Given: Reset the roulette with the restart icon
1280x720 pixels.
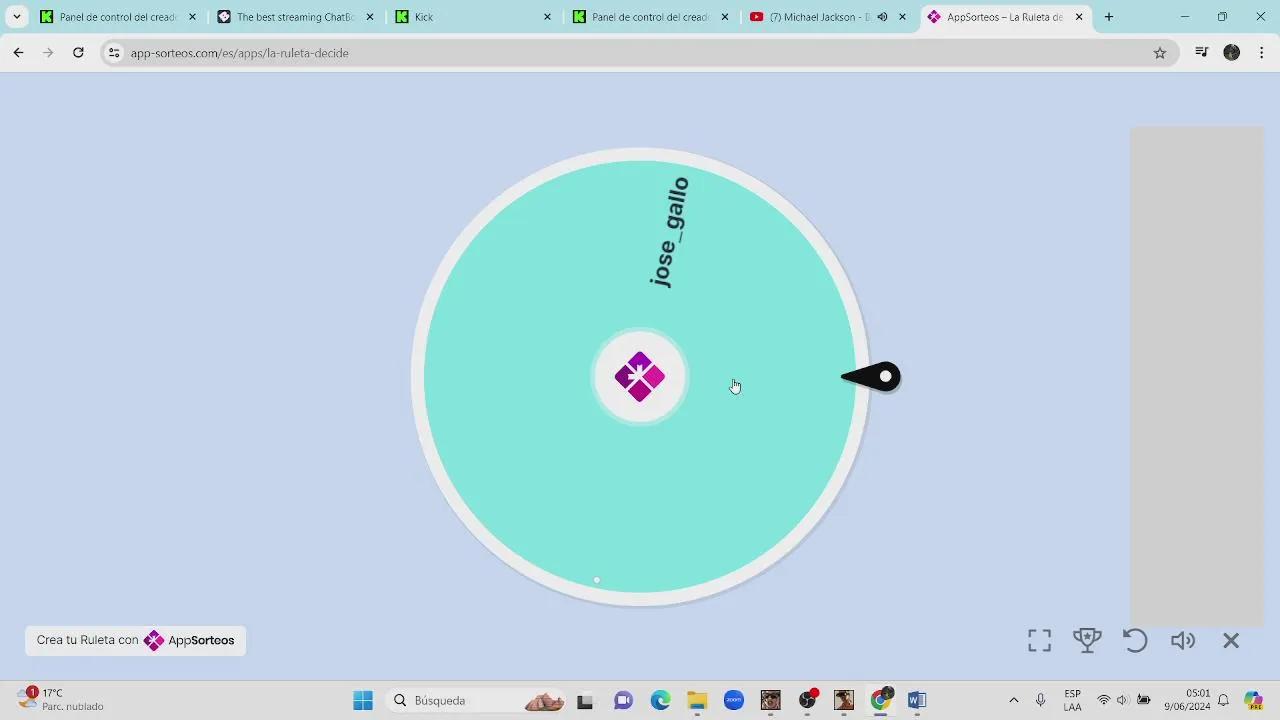Looking at the screenshot, I should (x=1135, y=641).
